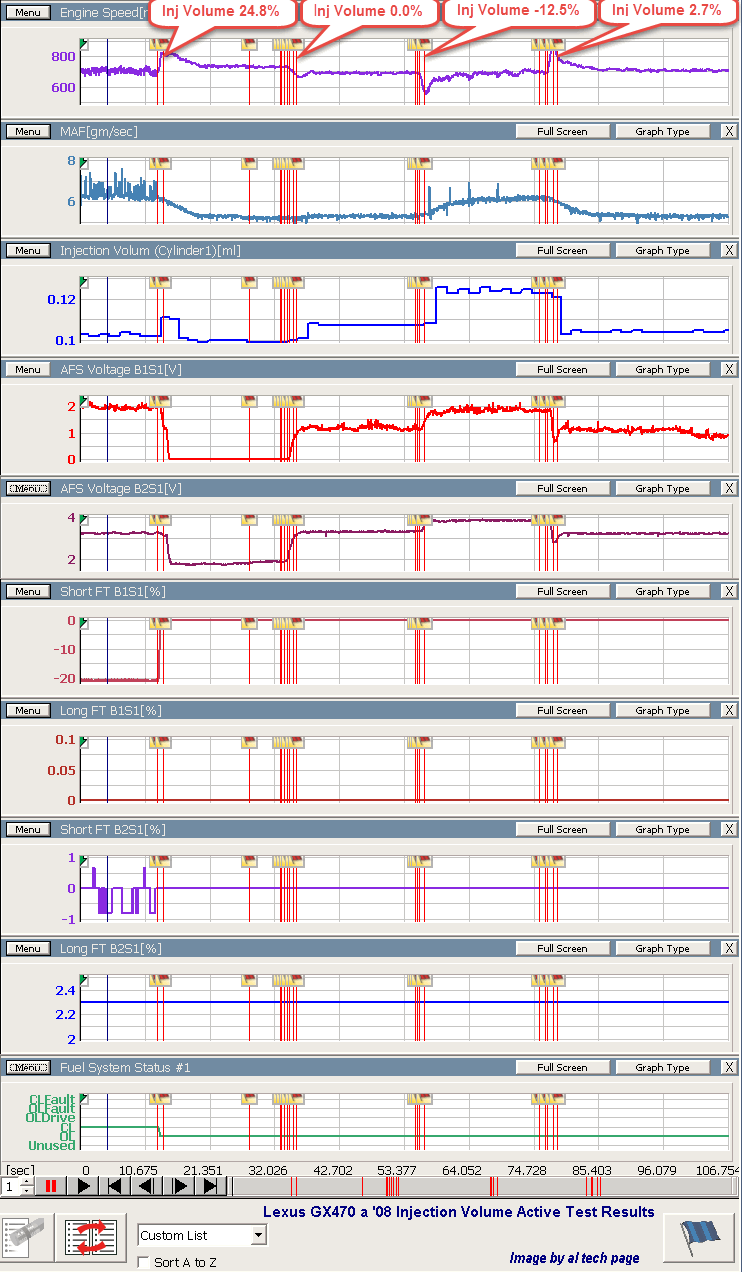Image resolution: width=742 pixels, height=1272 pixels.
Task: Click Full Screen on Fuel System Status
Action: (x=561, y=1067)
